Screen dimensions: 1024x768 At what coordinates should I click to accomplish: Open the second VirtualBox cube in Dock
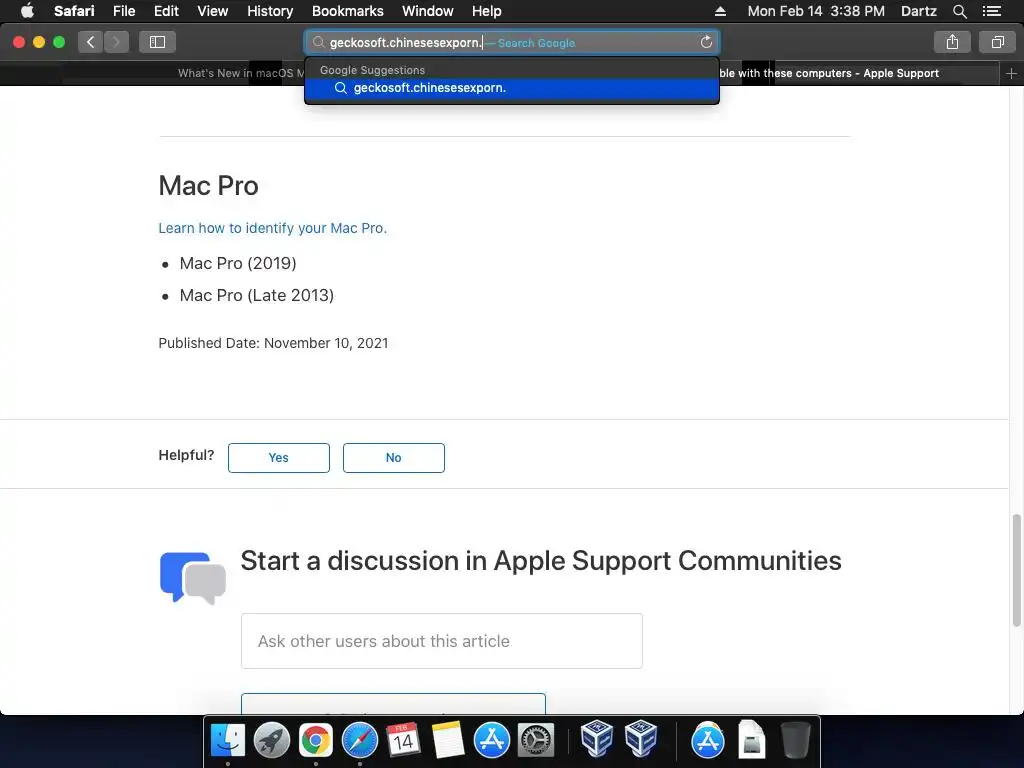tap(641, 739)
